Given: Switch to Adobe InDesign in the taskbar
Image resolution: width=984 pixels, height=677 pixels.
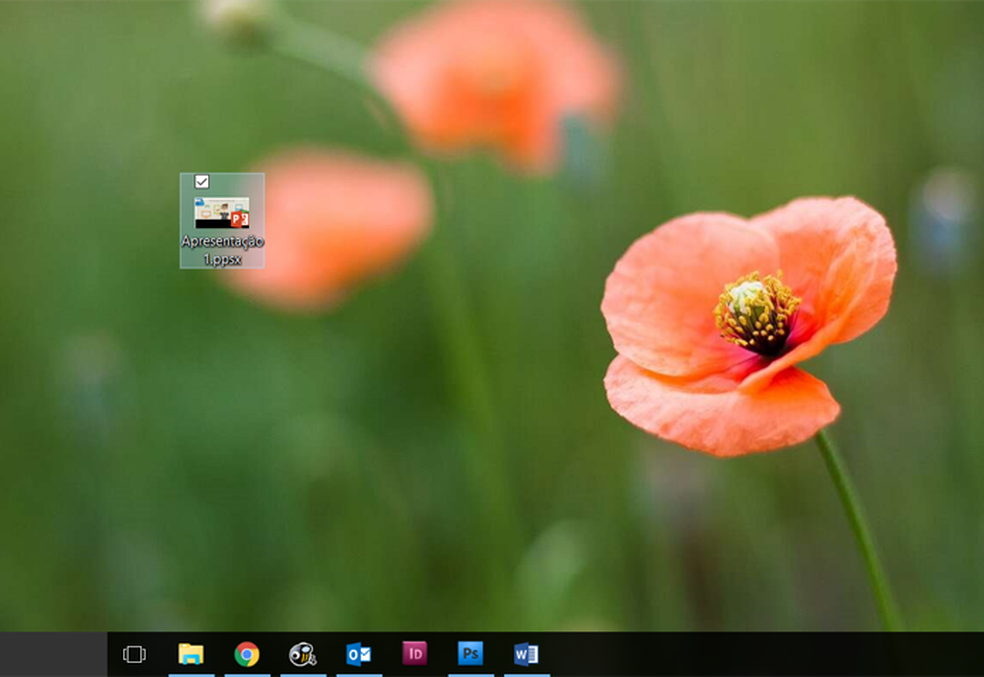Looking at the screenshot, I should click(x=414, y=653).
